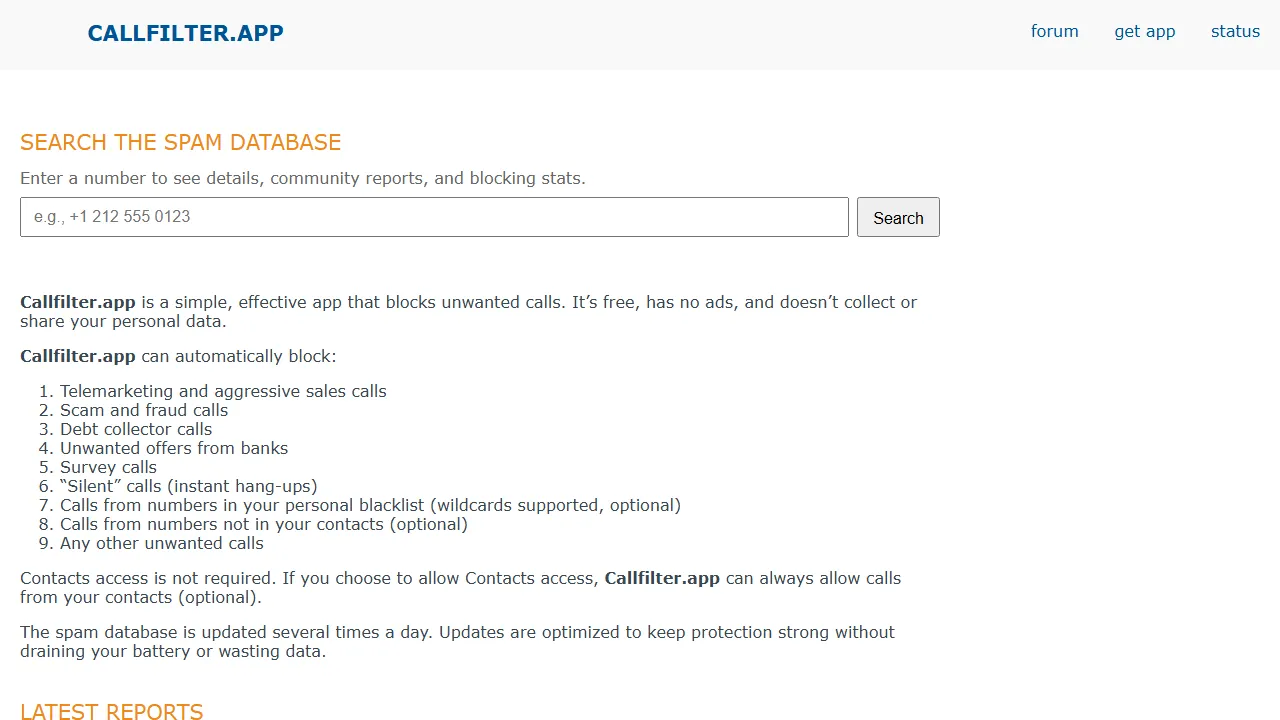The image size is (1280, 720).
Task: Click the SEARCH THE SPAM DATABASE heading
Action: (180, 142)
